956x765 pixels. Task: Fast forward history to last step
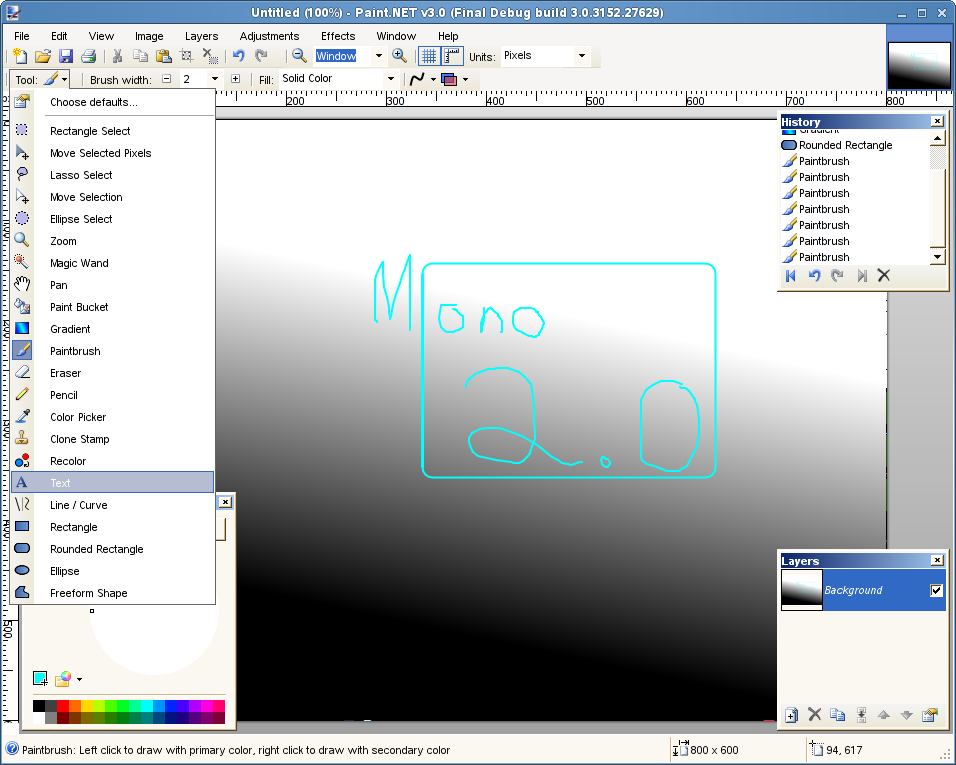[861, 276]
